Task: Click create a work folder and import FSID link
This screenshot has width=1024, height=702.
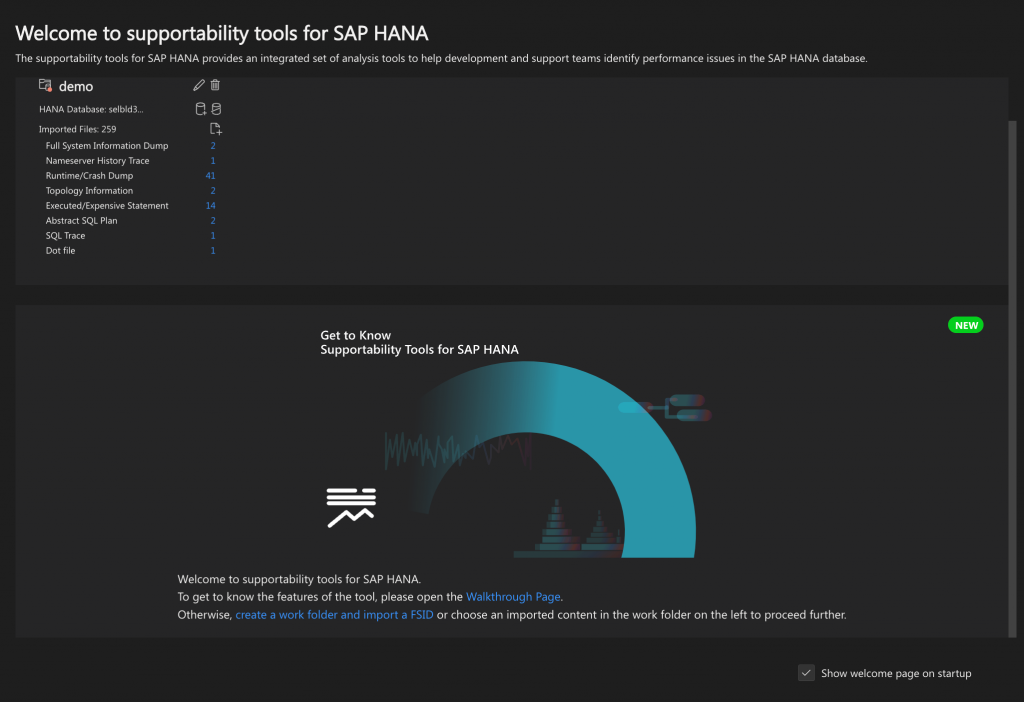Action: (x=334, y=614)
